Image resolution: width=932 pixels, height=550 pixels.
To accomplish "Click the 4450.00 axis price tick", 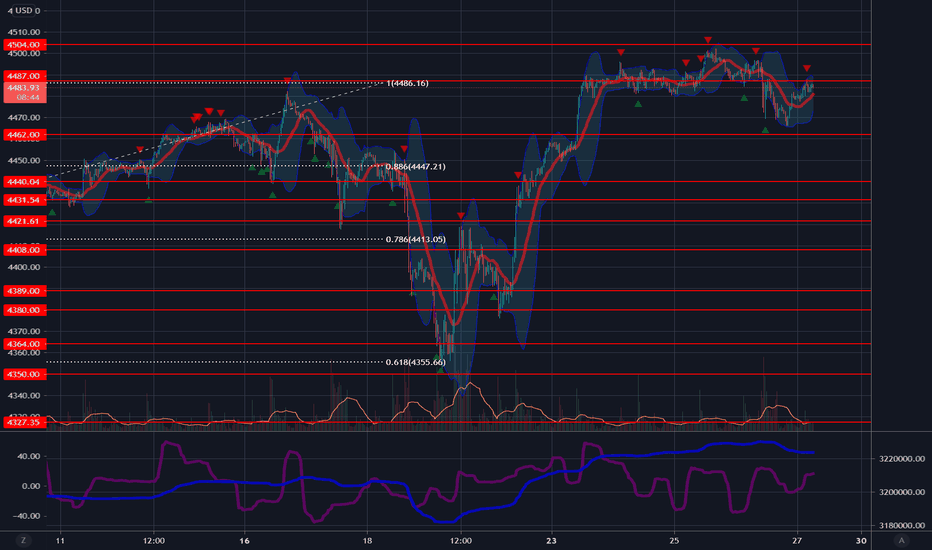I will click(x=24, y=161).
